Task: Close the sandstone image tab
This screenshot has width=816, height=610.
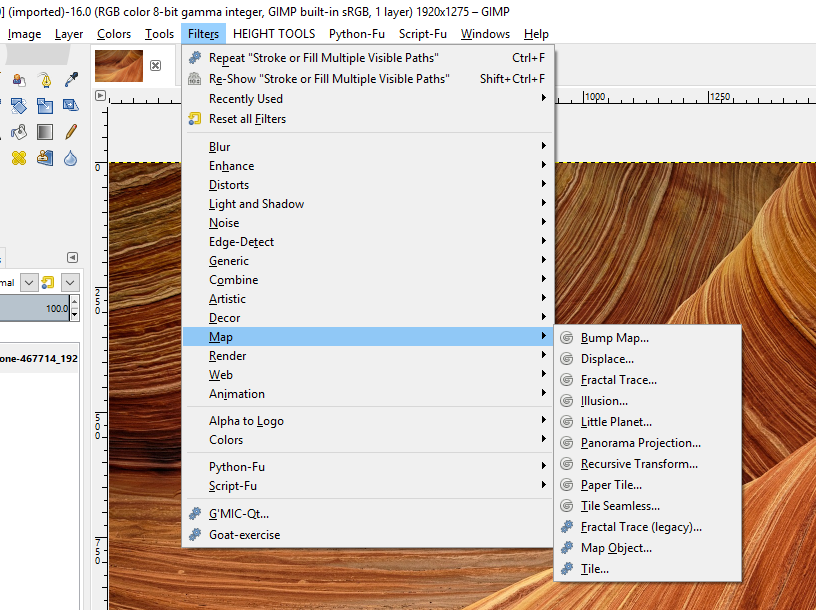Action: 155,65
